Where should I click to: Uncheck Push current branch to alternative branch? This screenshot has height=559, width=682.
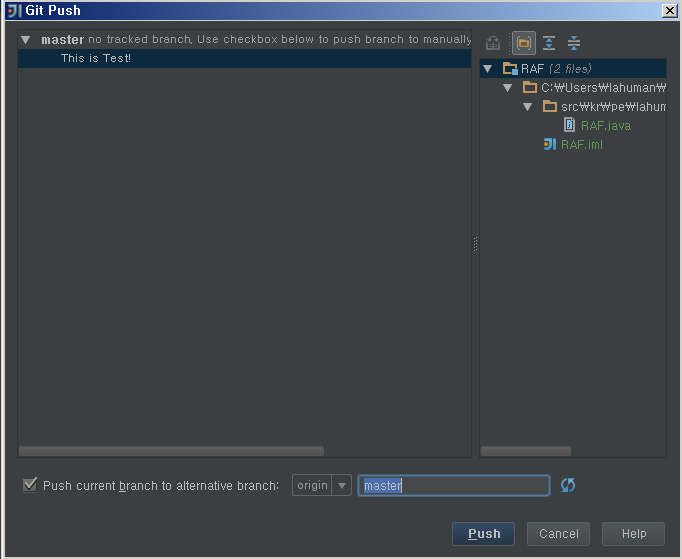[x=30, y=485]
